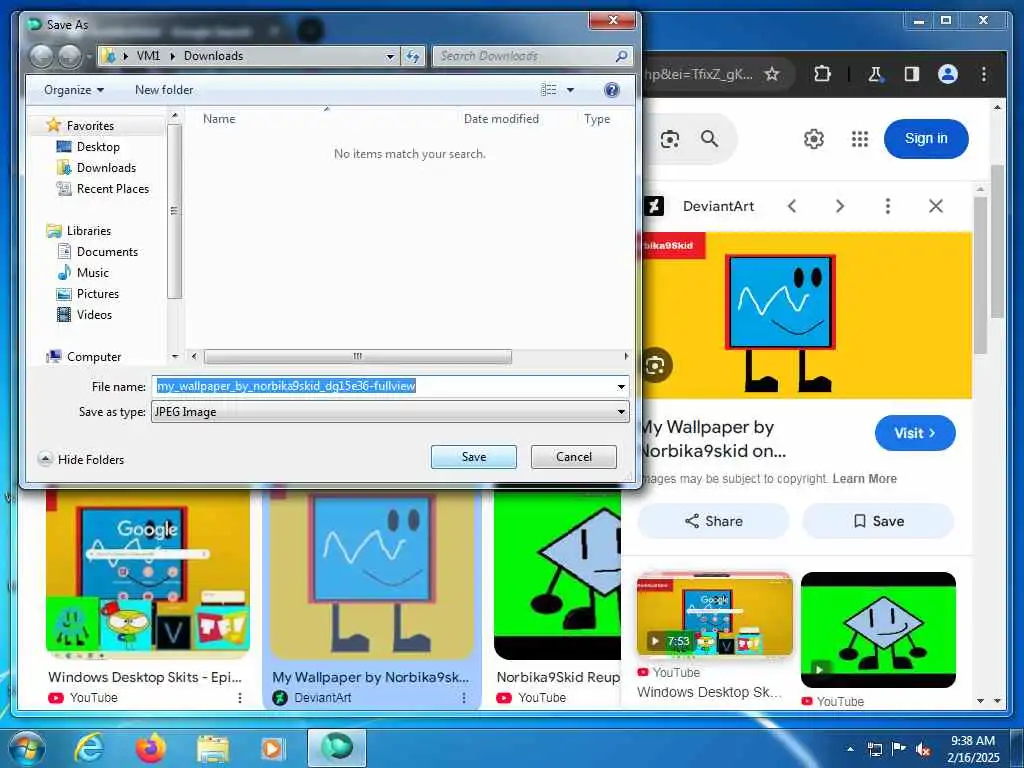Click the File name text field

pos(383,386)
